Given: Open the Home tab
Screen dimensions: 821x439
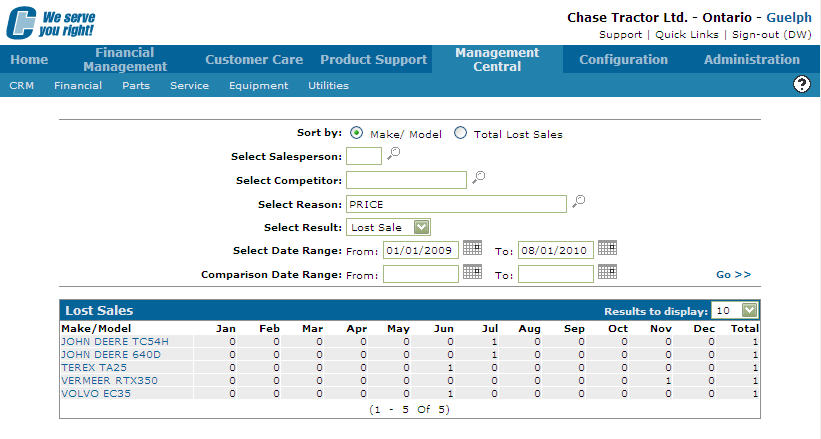Looking at the screenshot, I should [29, 59].
